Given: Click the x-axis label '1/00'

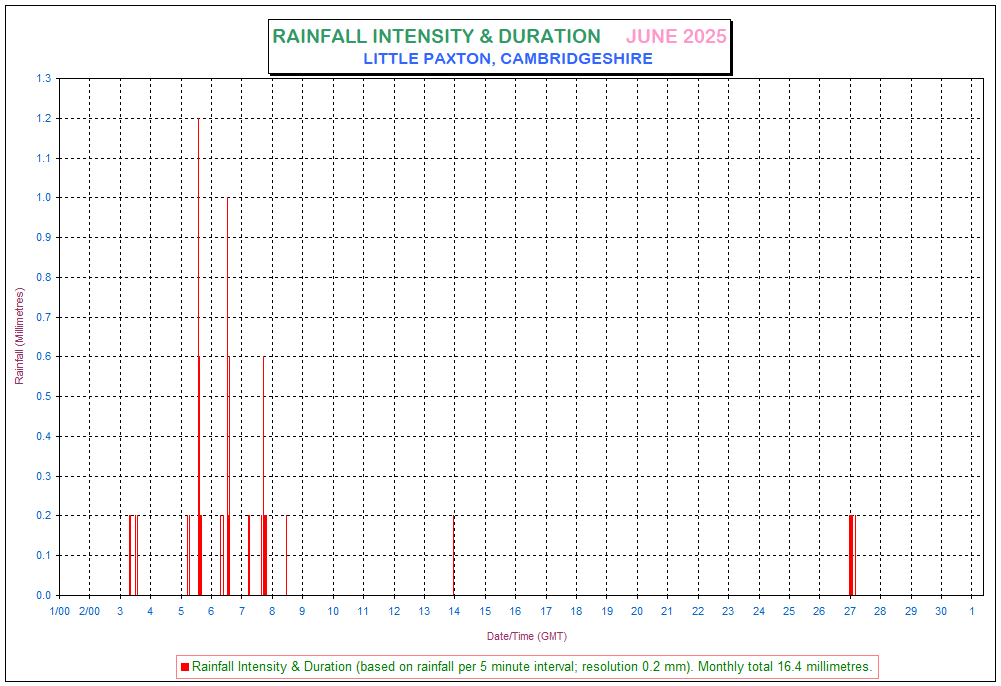Looking at the screenshot, I should click(59, 611).
